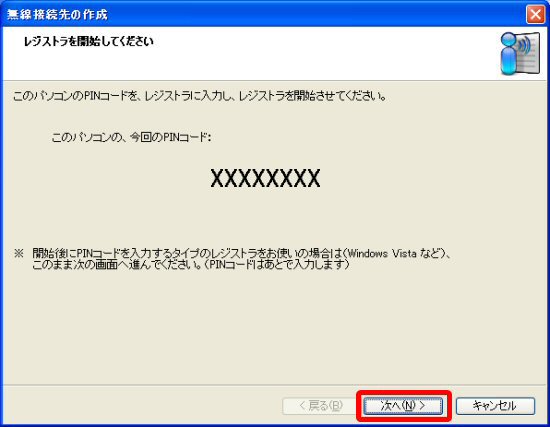
Task: Click empty blue title bar beside the title
Action: tap(316, 14)
